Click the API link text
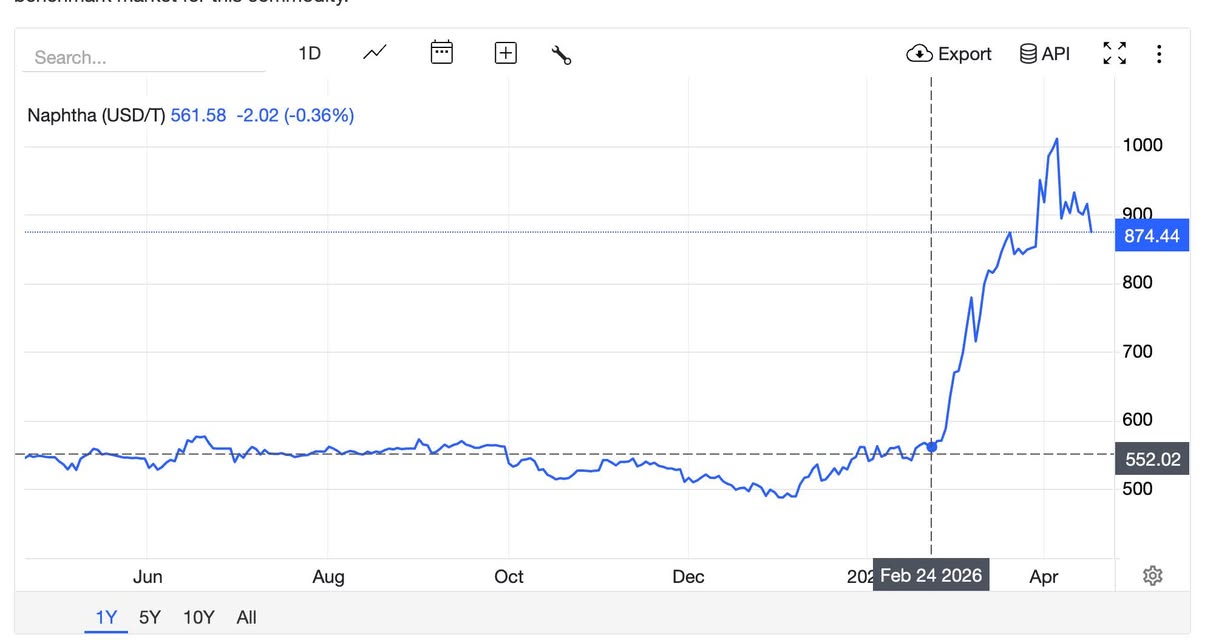 [1056, 54]
